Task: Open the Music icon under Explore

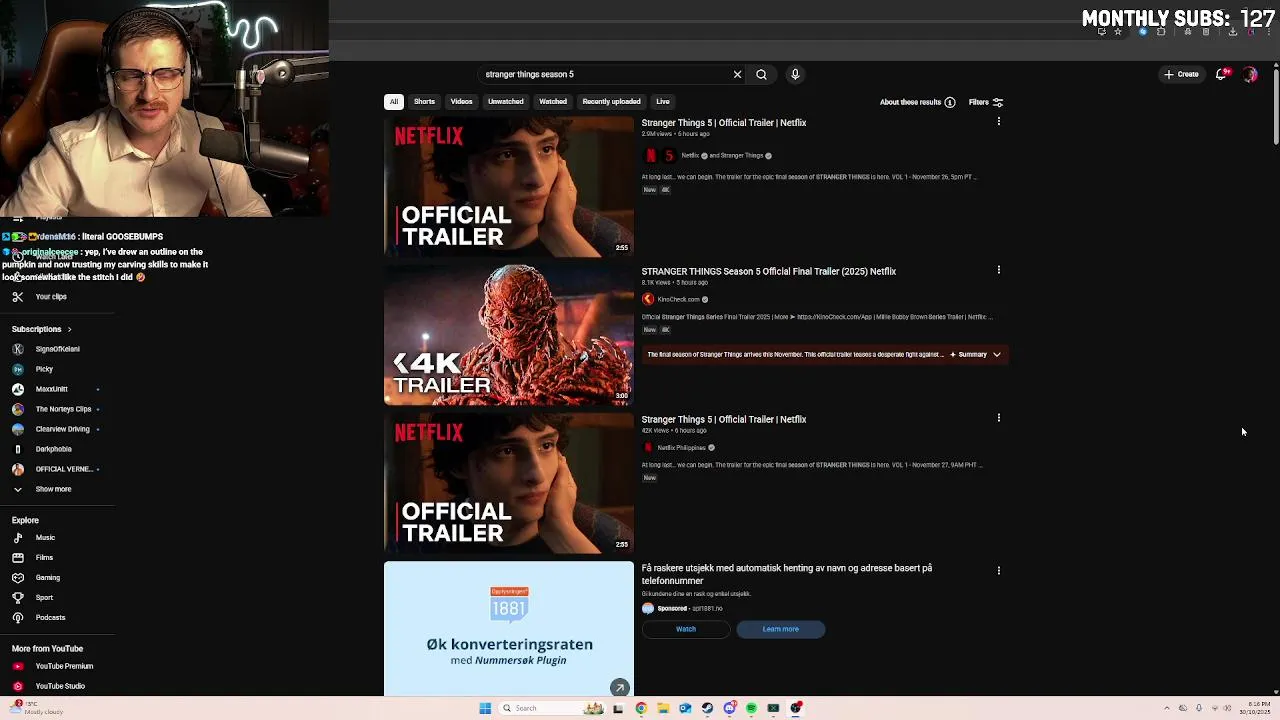Action: [x=17, y=537]
